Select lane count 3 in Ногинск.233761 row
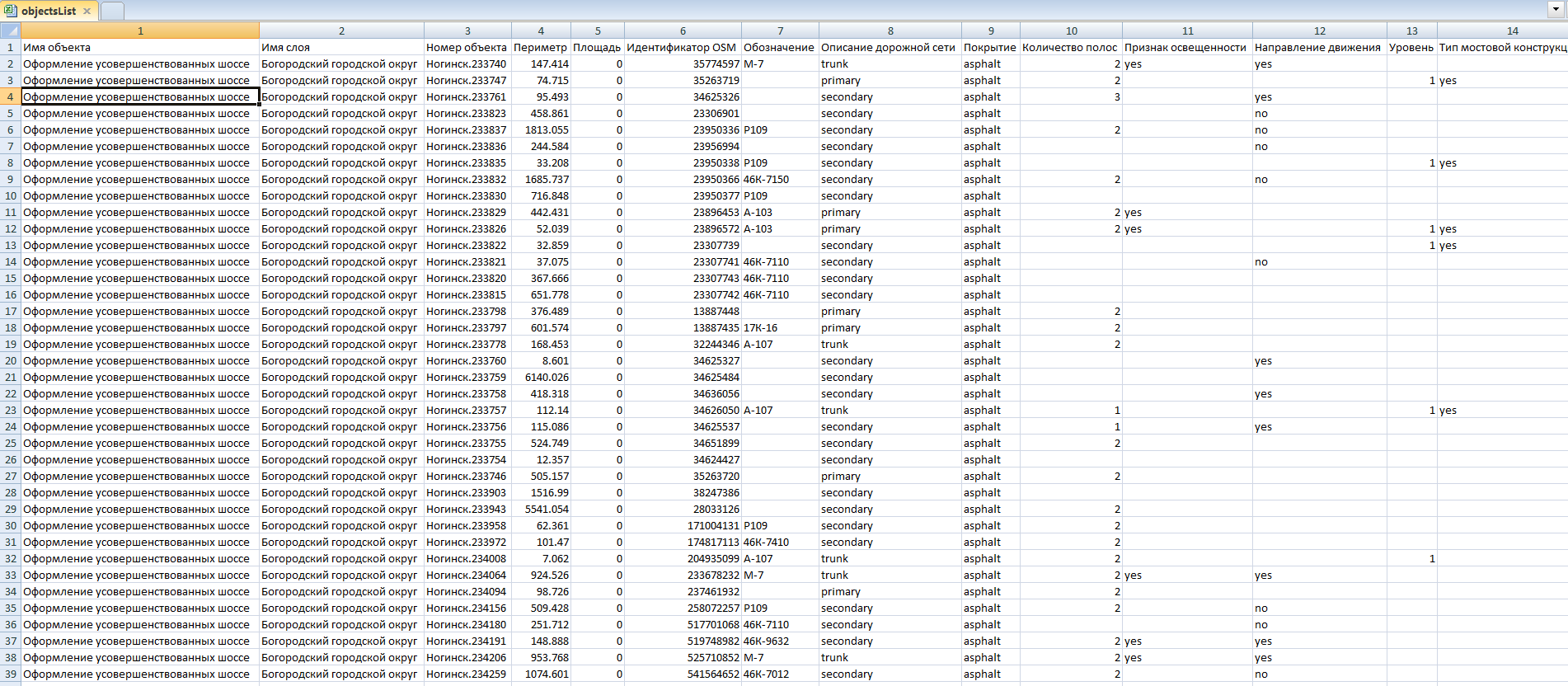The image size is (1568, 686). coord(1071,96)
